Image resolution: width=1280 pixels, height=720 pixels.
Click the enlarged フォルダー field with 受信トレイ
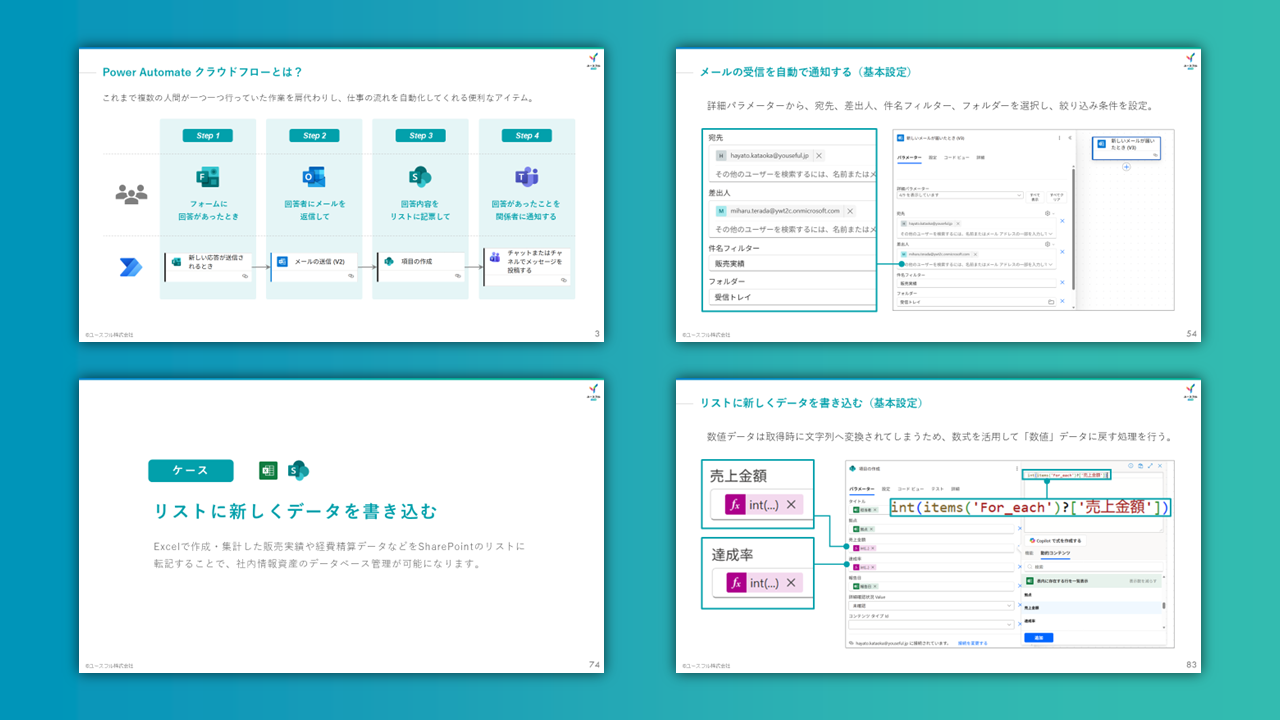coord(790,297)
